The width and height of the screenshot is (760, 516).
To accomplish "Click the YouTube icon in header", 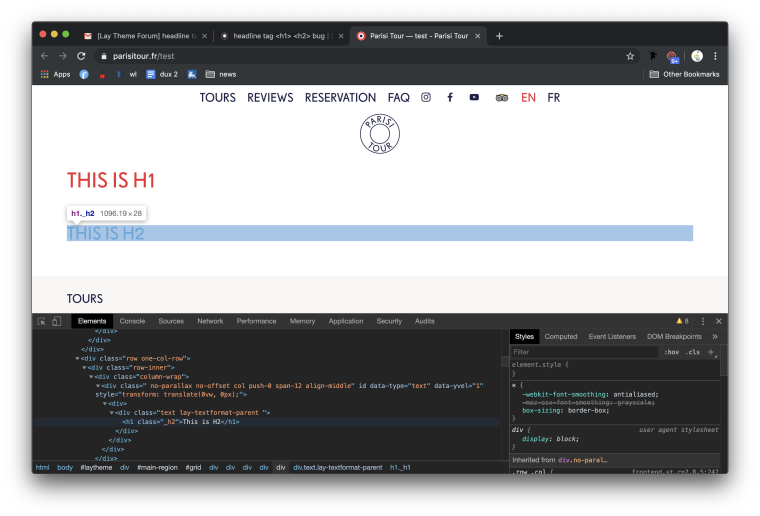I will point(474,98).
